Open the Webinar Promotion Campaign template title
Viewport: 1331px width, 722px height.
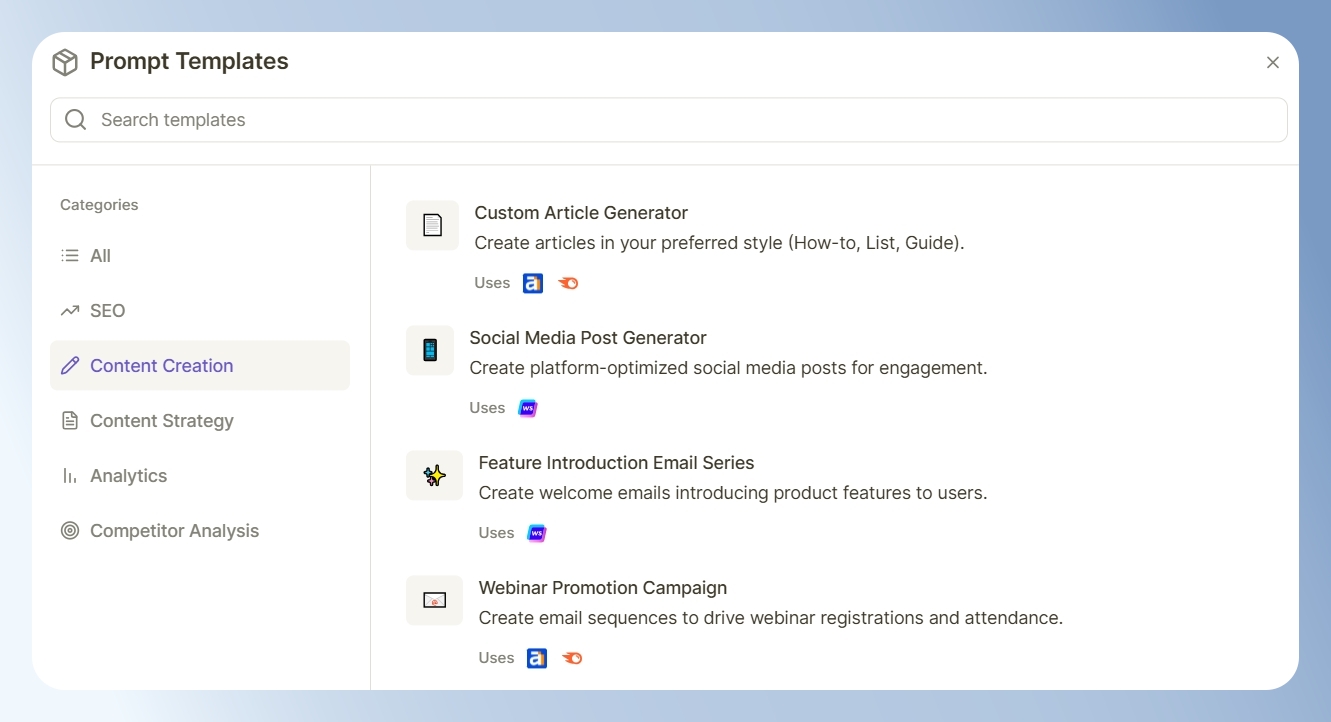[603, 588]
